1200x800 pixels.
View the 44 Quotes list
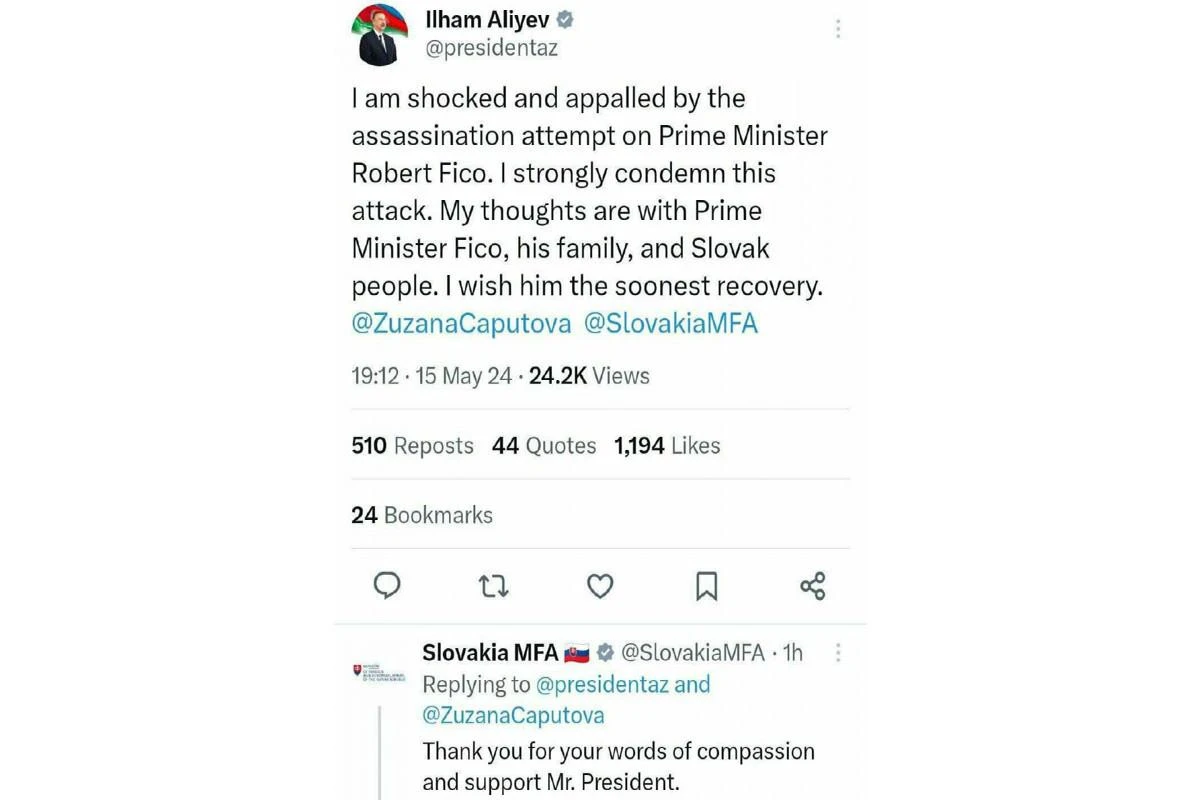point(544,446)
